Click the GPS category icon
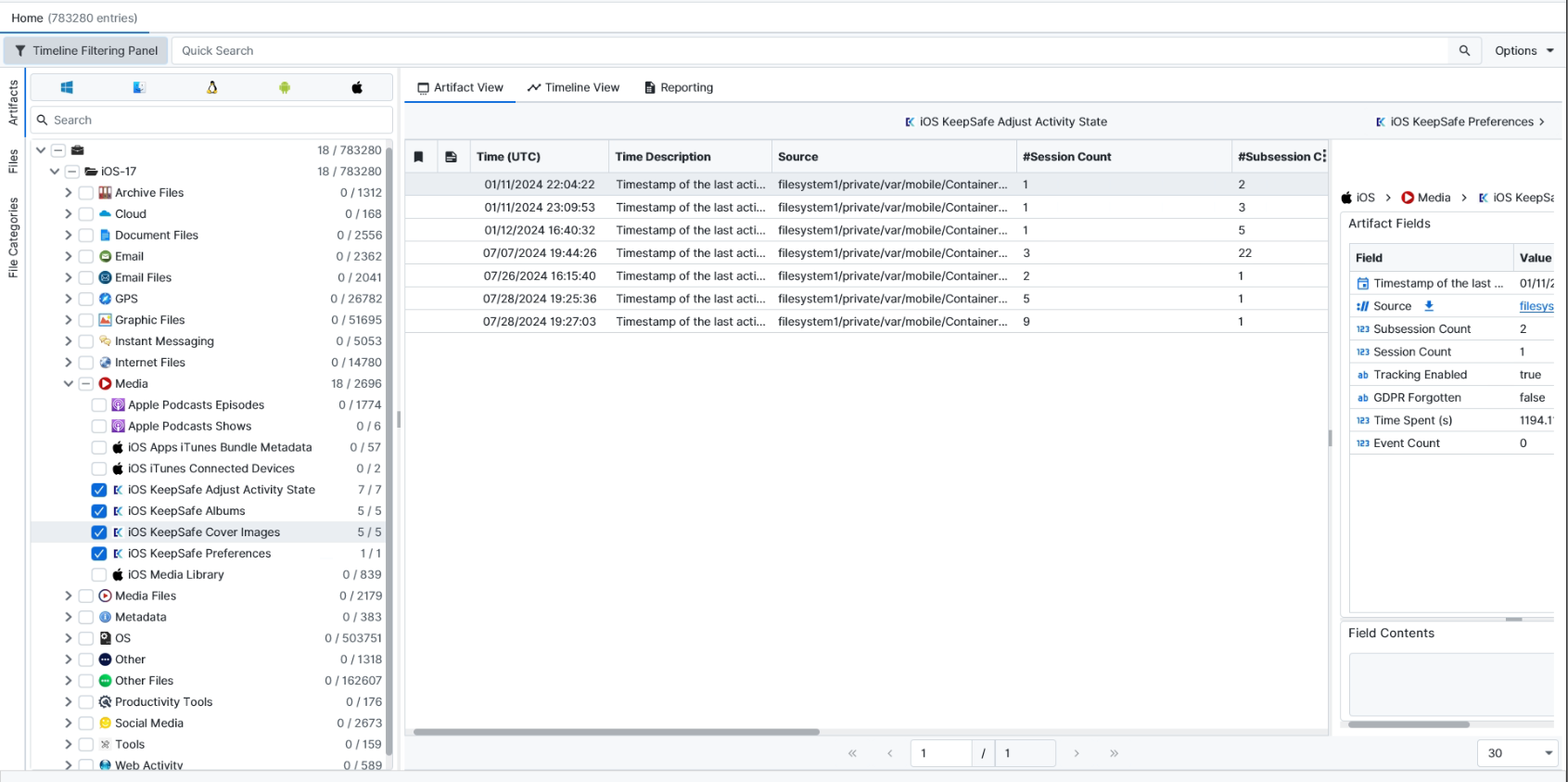The height and width of the screenshot is (782, 1568). tap(105, 299)
